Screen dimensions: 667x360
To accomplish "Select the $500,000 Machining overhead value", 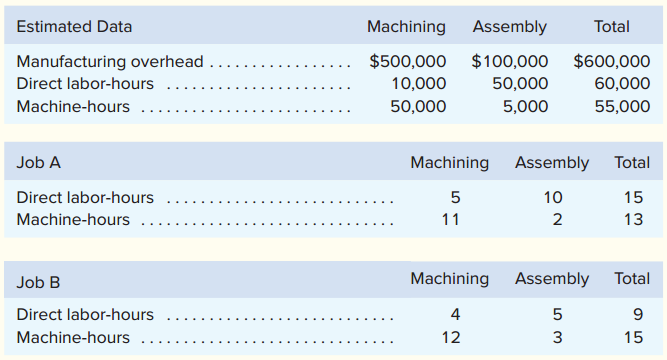I will [x=408, y=61].
